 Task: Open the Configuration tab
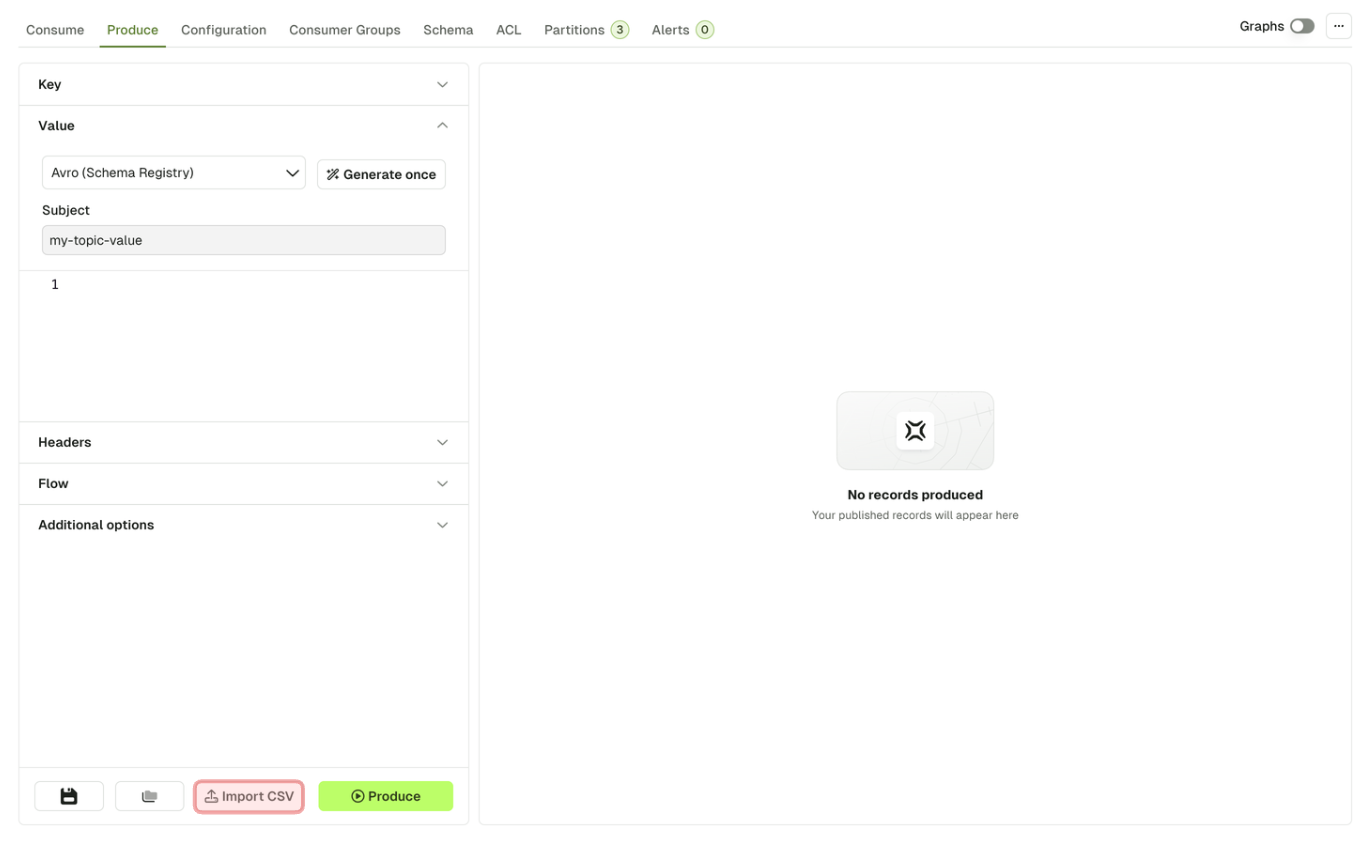224,30
